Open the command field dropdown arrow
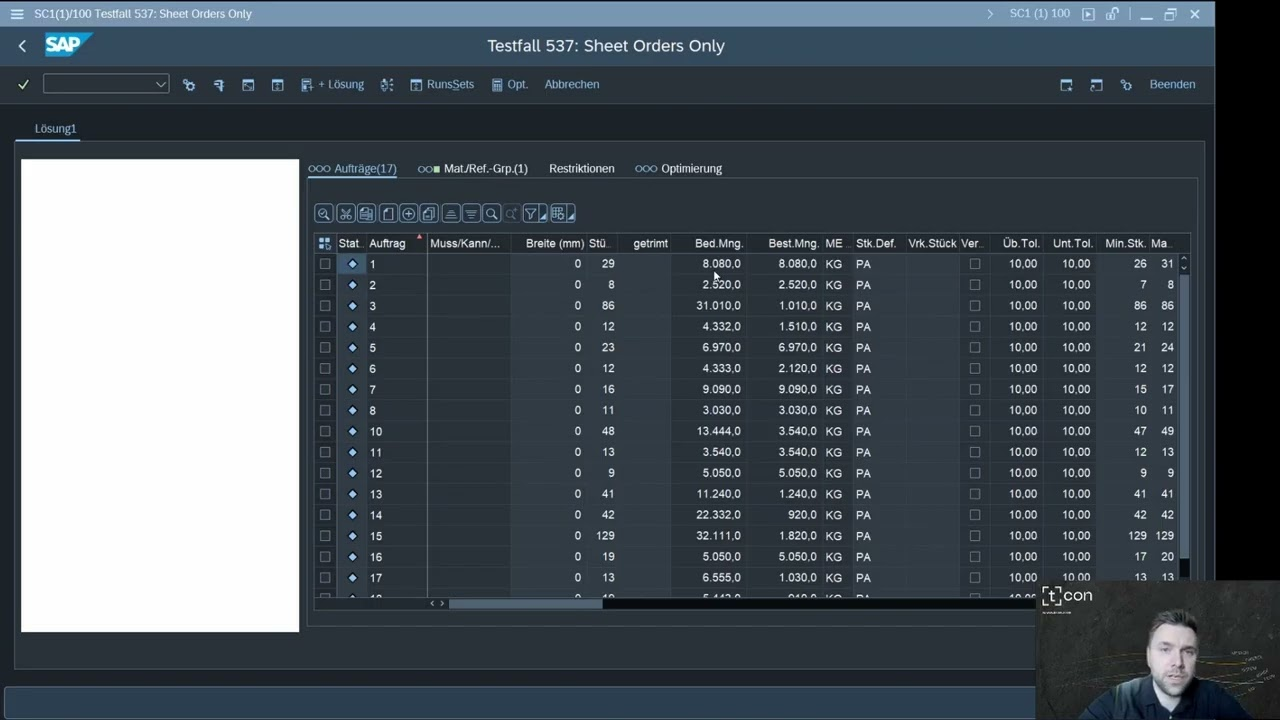This screenshot has height=720, width=1280. (162, 84)
